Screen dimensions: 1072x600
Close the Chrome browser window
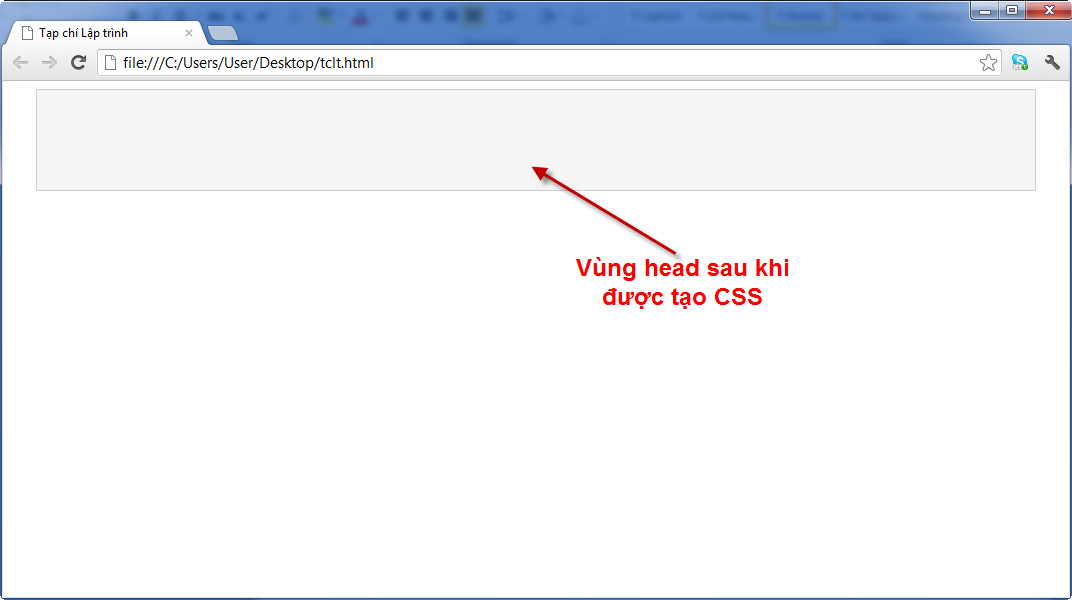pos(1047,10)
